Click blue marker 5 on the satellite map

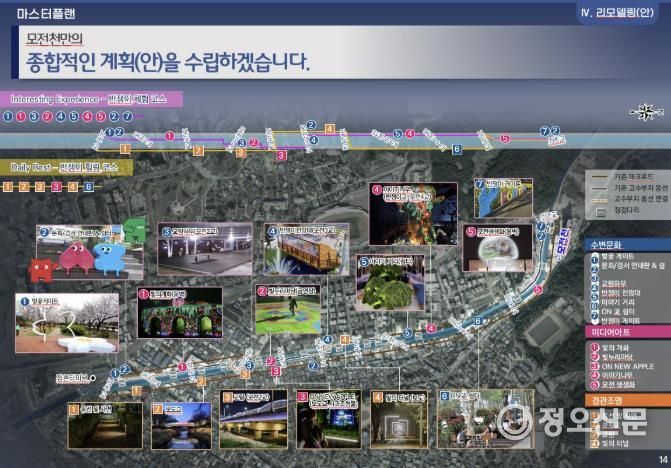(407, 333)
